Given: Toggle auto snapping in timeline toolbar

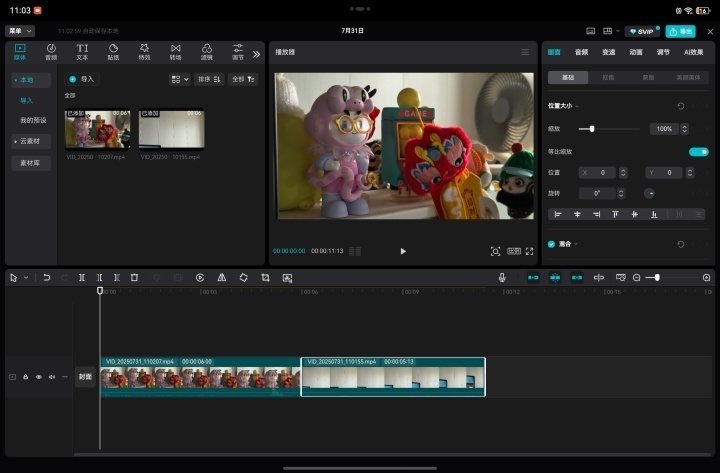Looking at the screenshot, I should coord(555,277).
